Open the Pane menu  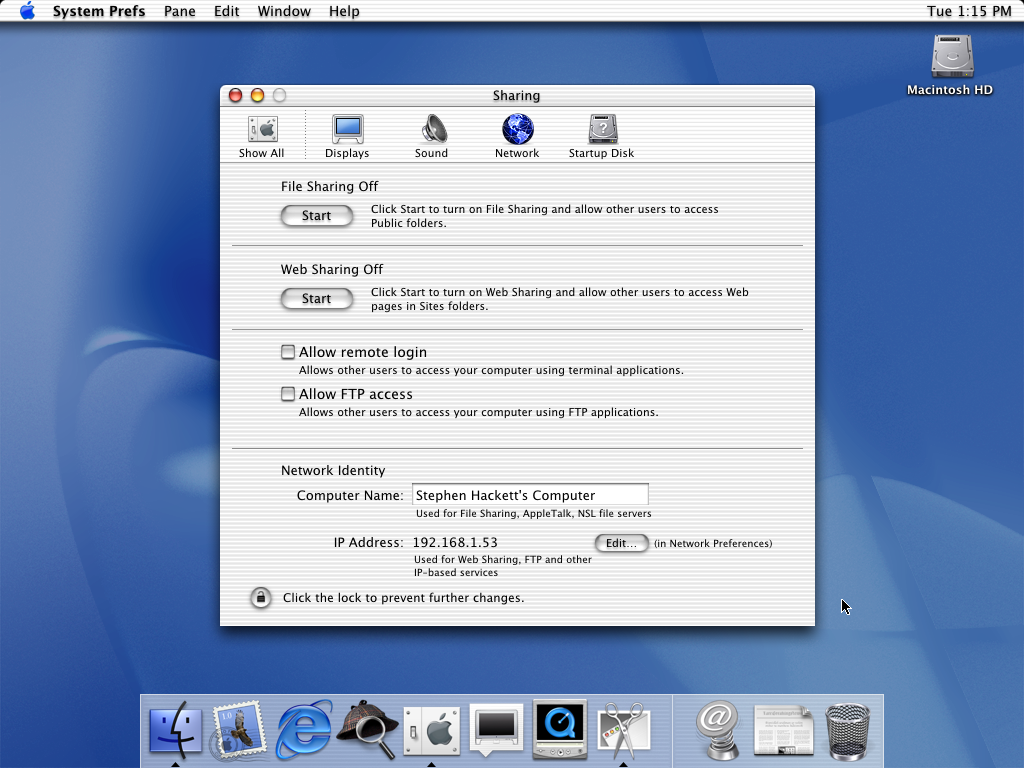pos(179,11)
